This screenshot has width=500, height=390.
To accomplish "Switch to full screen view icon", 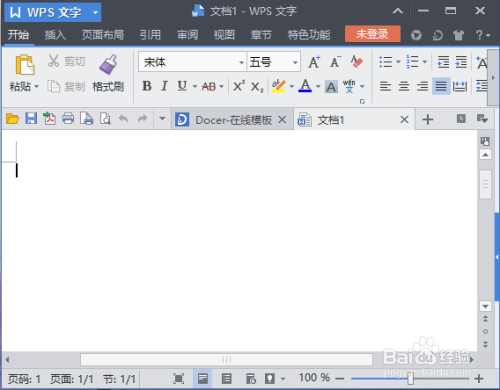I will pos(178,379).
